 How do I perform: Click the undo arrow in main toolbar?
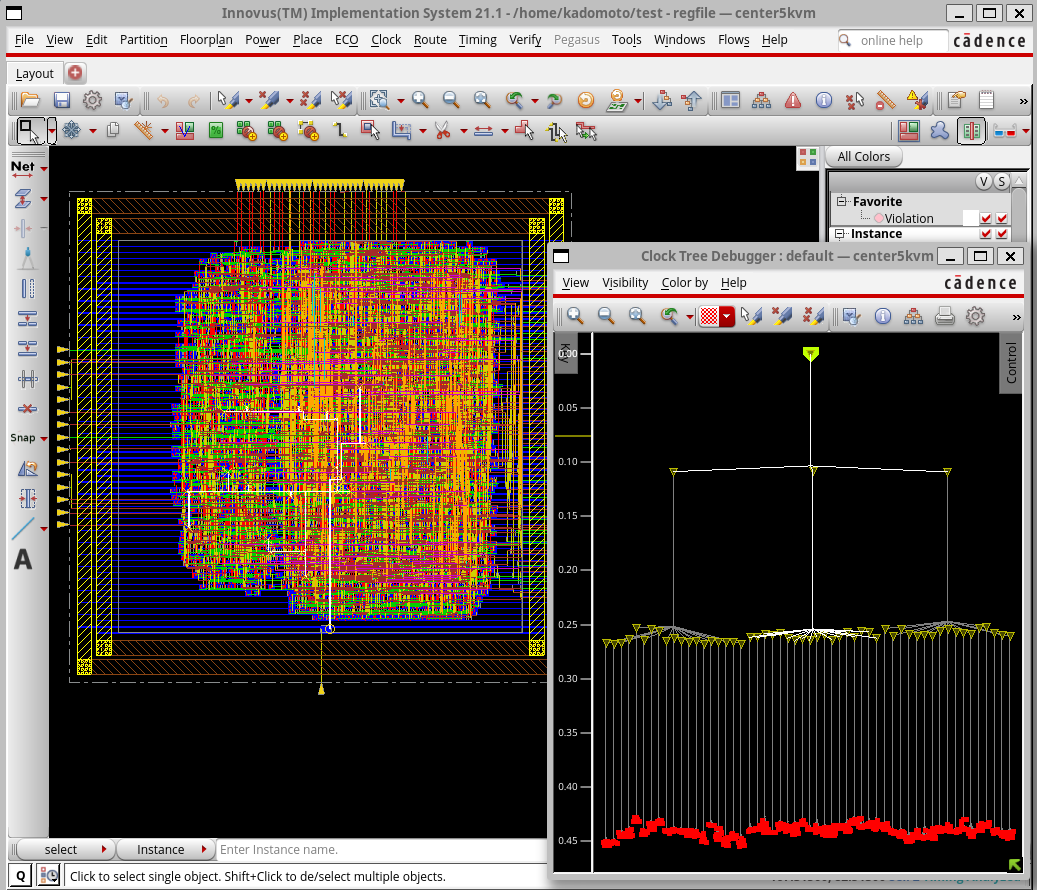[163, 101]
